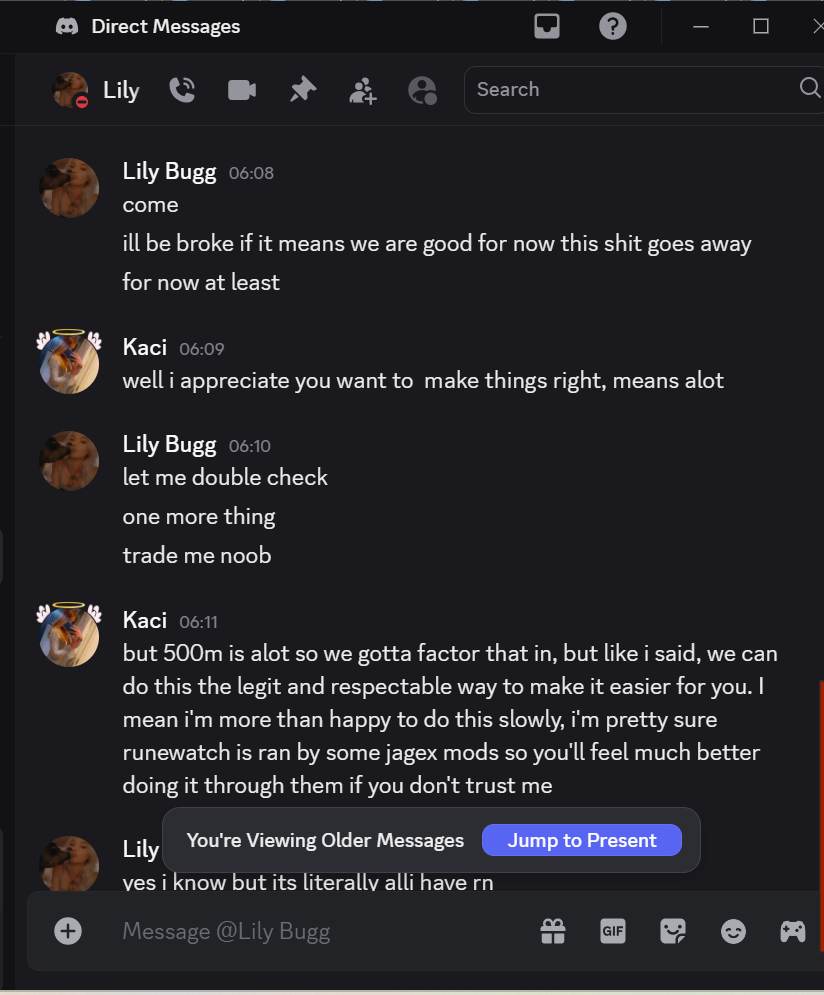Open the activities game controller icon
This screenshot has width=824, height=995.
(x=793, y=932)
